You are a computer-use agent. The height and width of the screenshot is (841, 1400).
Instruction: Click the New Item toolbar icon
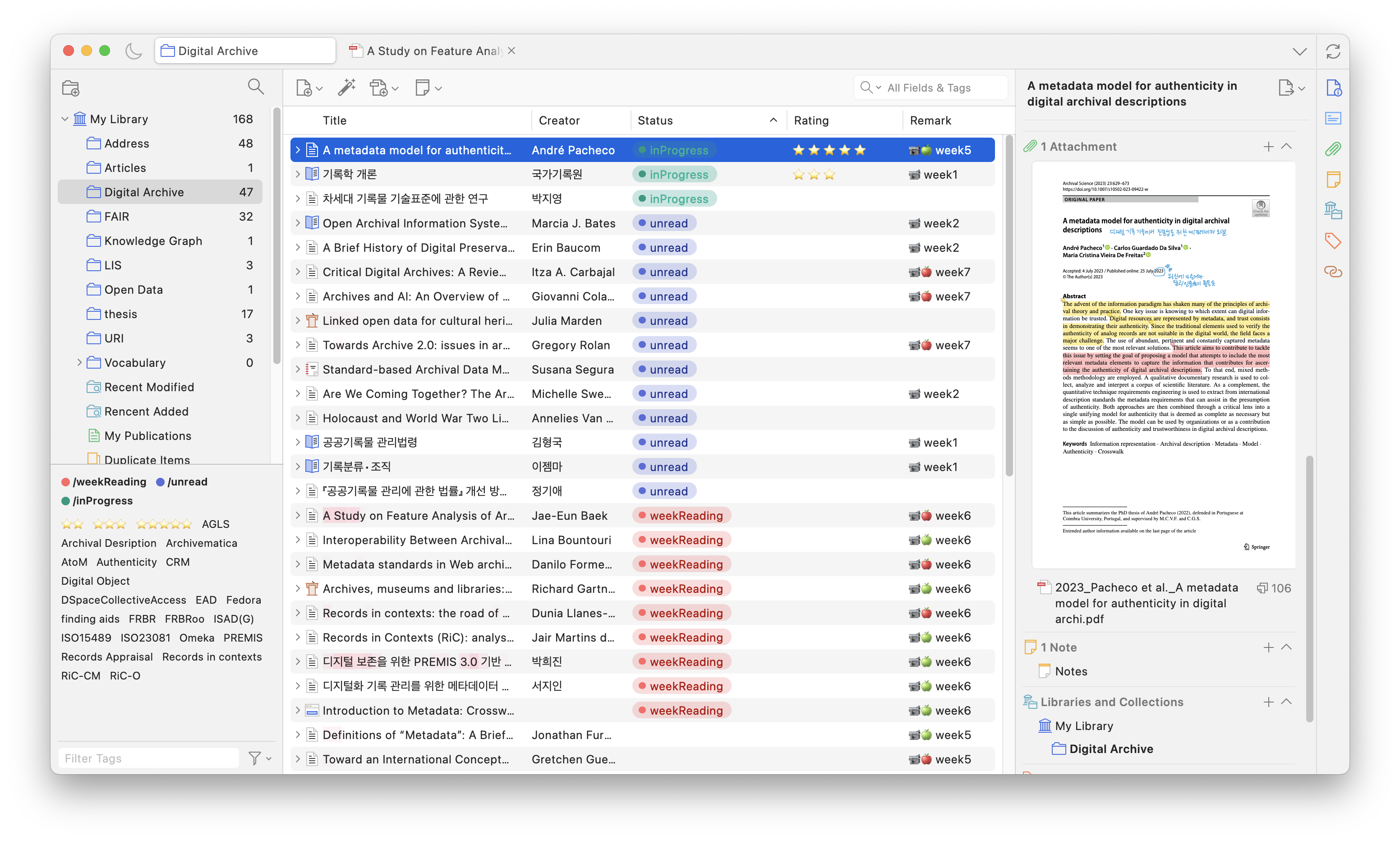tap(309, 88)
